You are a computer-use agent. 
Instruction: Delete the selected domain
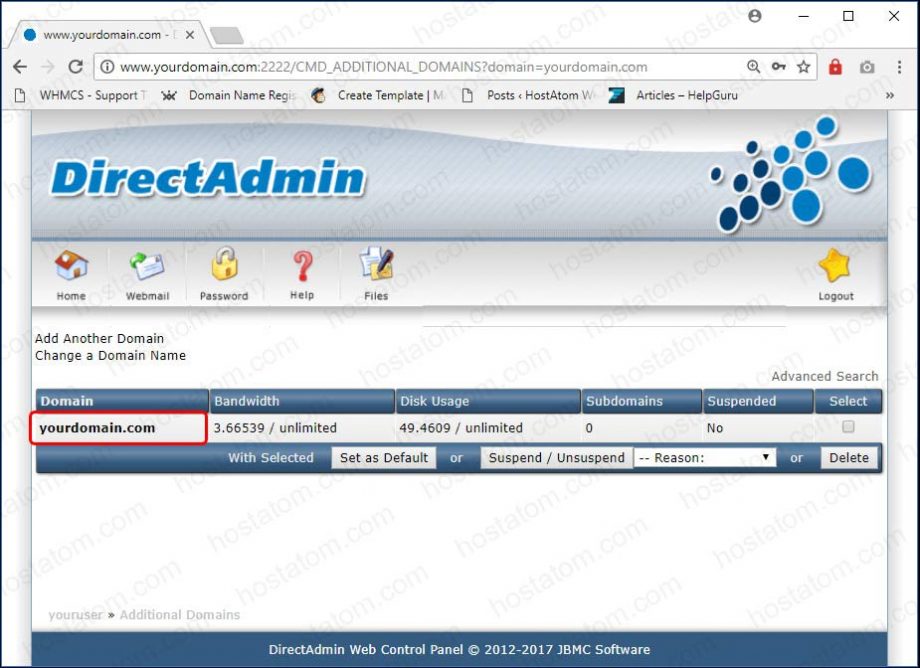[x=848, y=457]
